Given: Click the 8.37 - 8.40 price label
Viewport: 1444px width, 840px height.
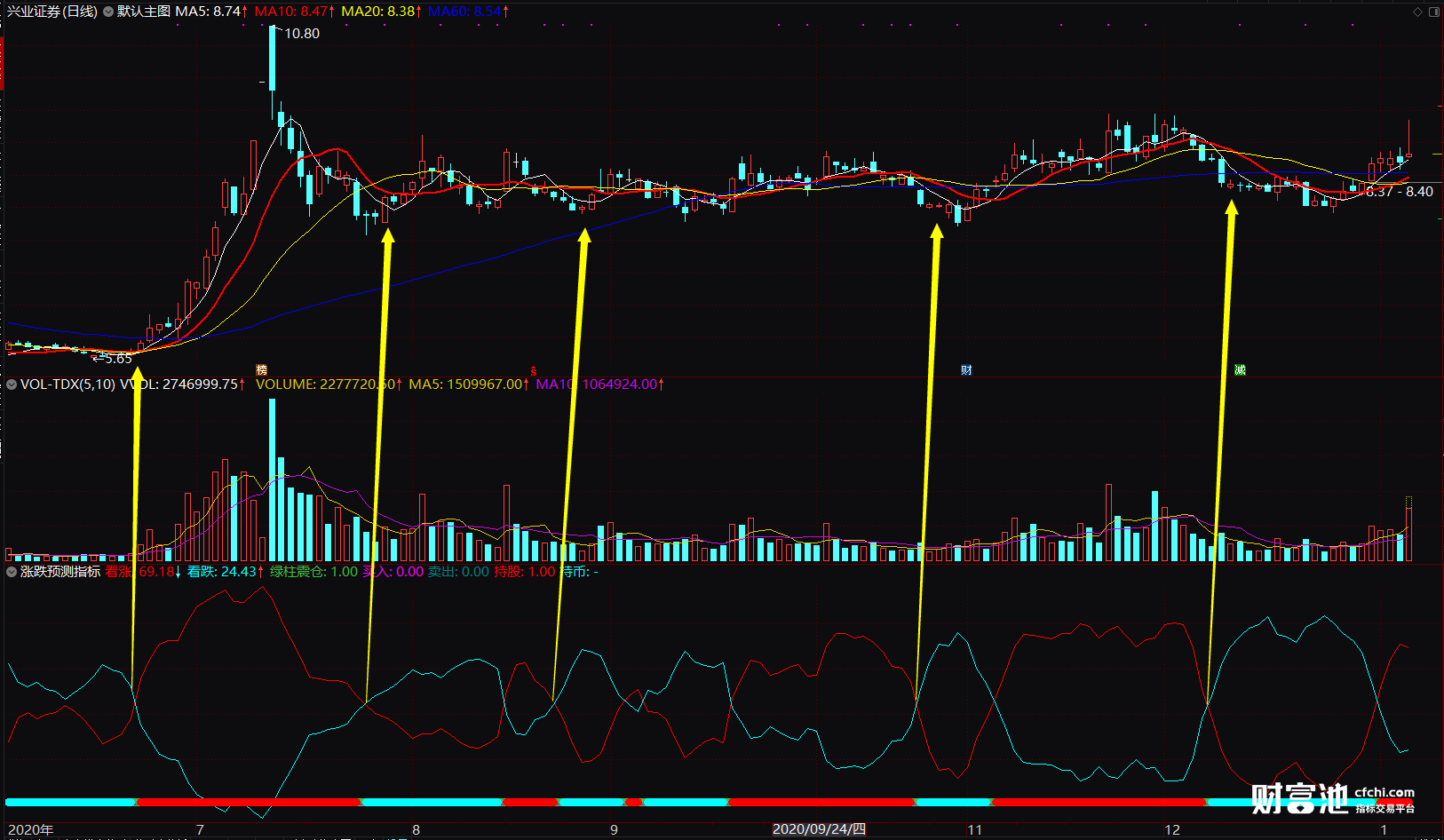Looking at the screenshot, I should coord(1399,192).
